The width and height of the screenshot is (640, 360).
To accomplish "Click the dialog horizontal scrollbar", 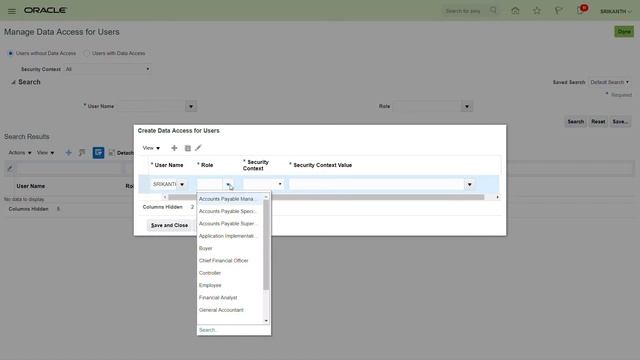I will pyautogui.click(x=326, y=197).
